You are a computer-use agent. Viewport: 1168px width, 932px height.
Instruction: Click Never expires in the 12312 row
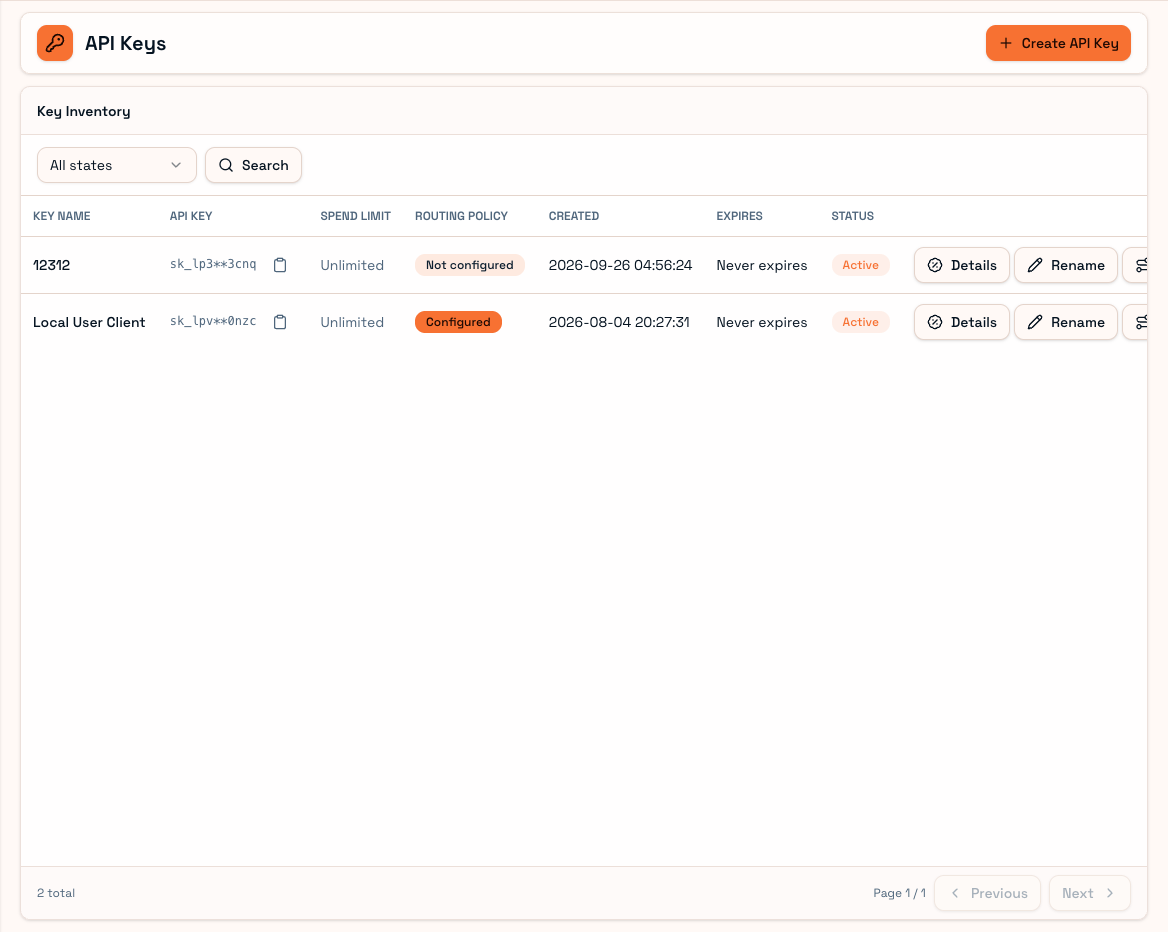[762, 265]
